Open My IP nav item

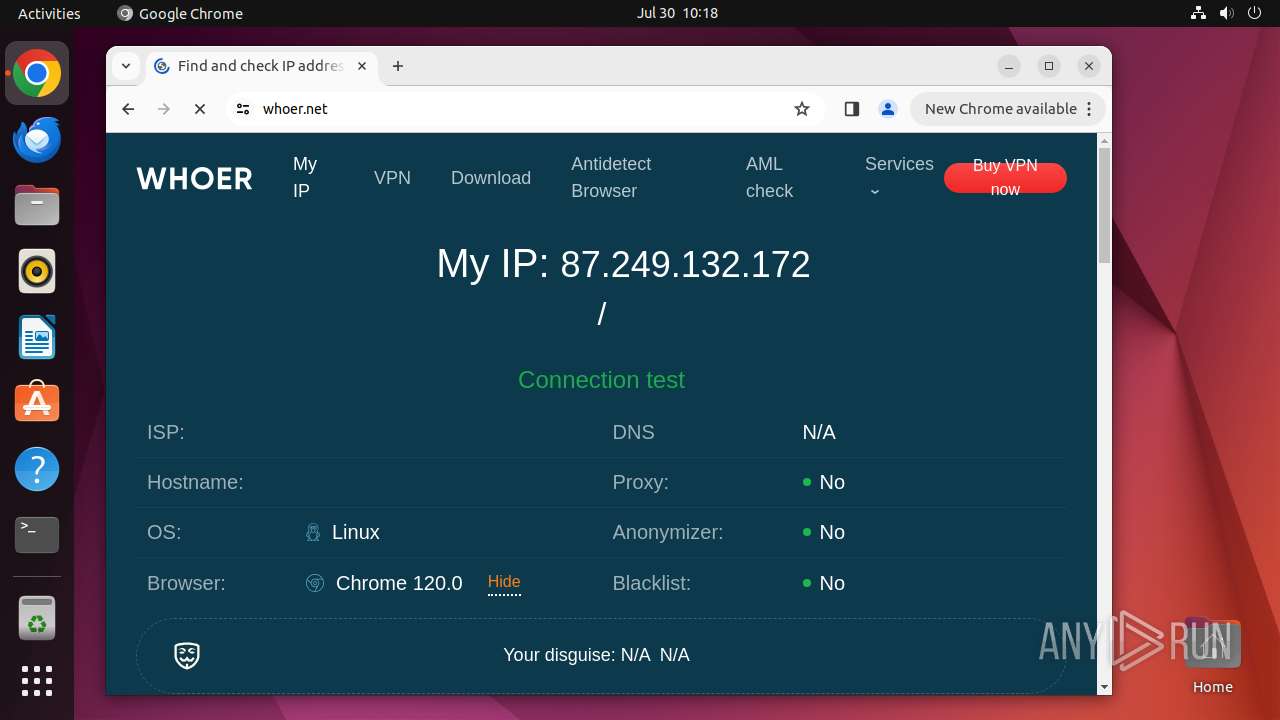(x=305, y=177)
